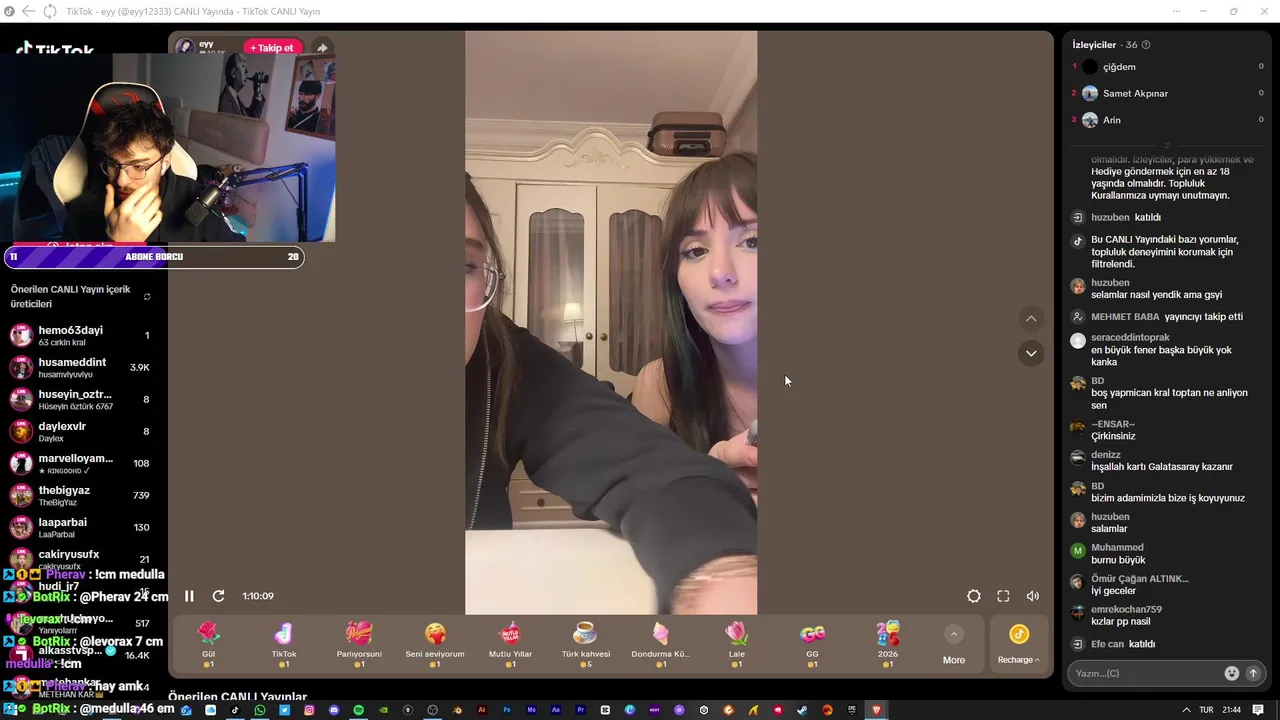Send the TikTok gift
Viewport: 1280px width, 720px height.
tap(284, 644)
